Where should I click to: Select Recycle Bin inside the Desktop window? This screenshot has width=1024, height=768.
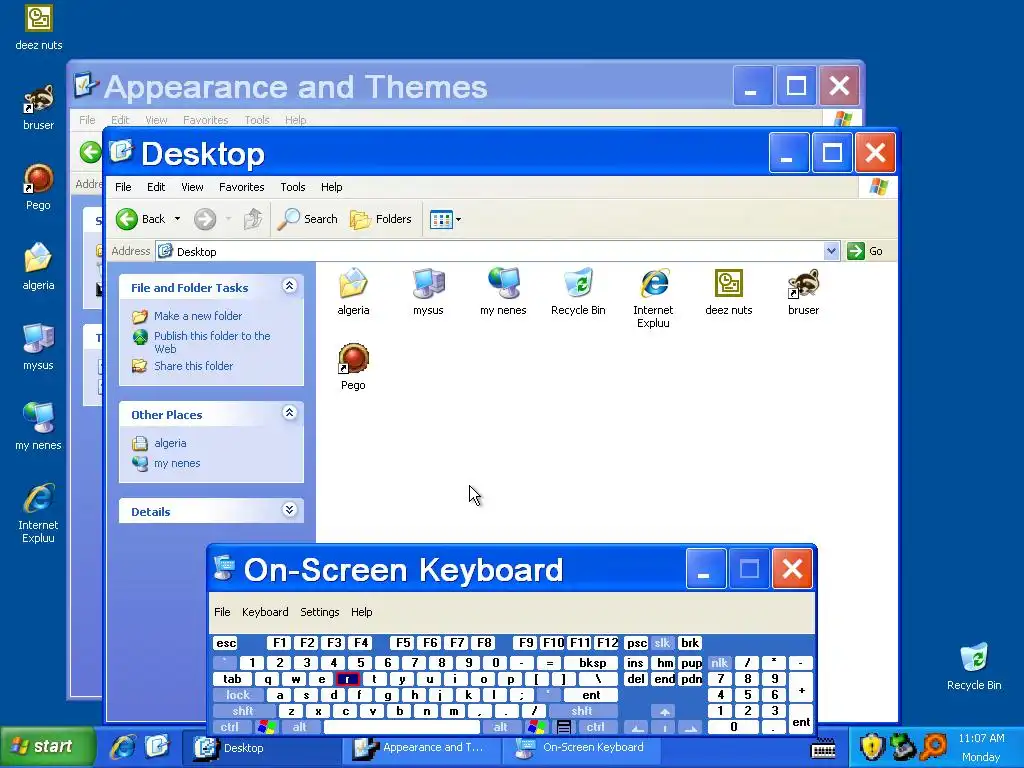point(578,291)
